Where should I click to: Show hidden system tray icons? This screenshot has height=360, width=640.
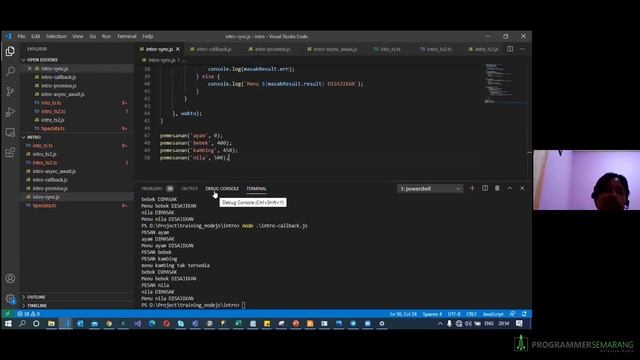click(x=440, y=324)
